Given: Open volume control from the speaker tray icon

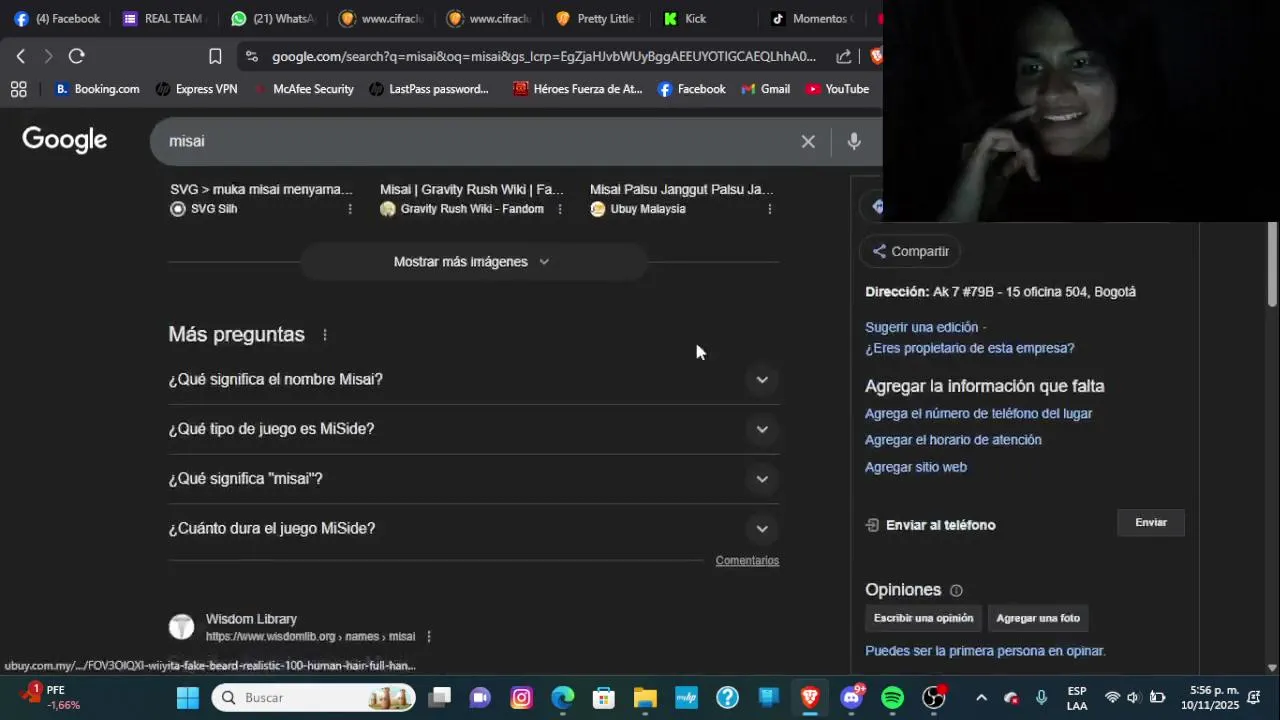Looking at the screenshot, I should point(1134,697).
